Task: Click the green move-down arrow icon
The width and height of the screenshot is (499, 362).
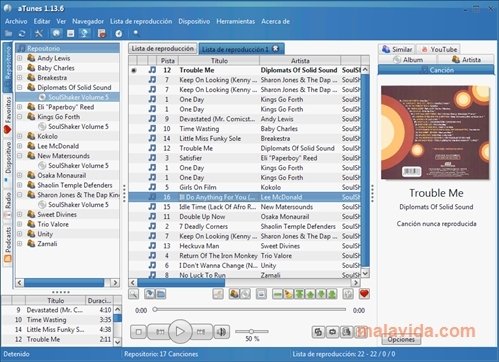Action: click(321, 294)
